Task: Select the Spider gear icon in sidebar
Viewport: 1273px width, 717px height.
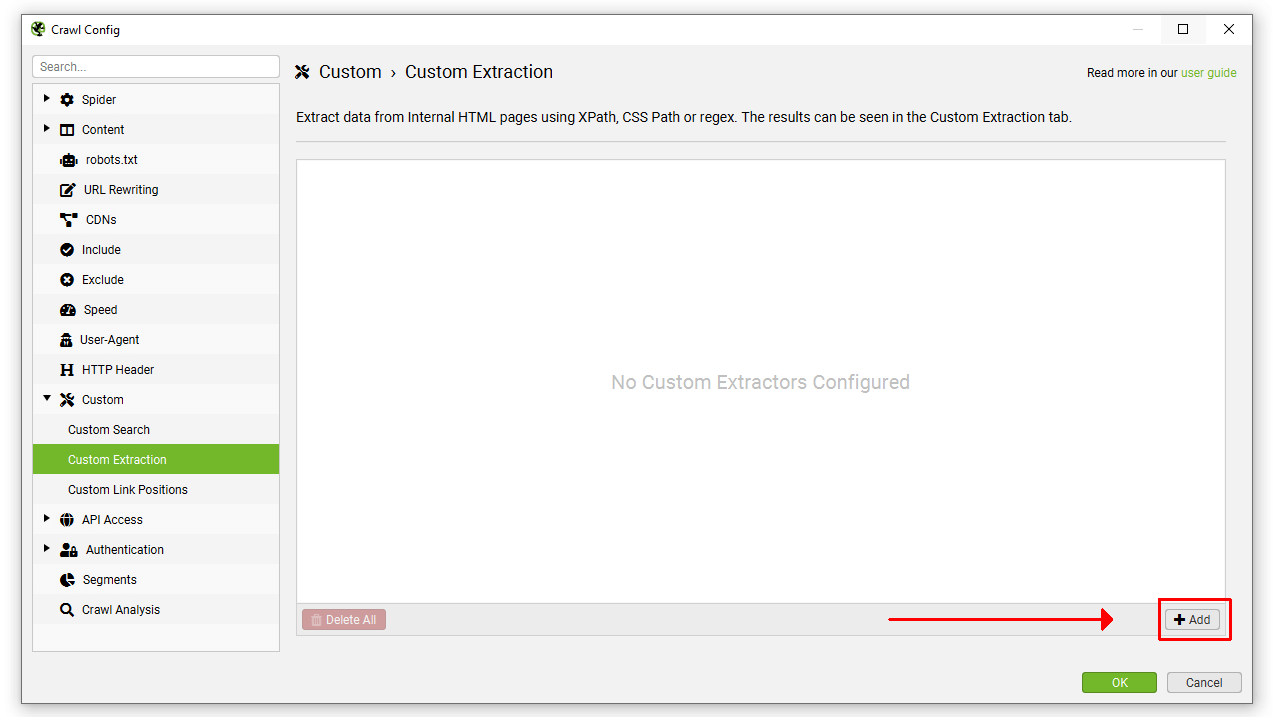Action: 67,99
